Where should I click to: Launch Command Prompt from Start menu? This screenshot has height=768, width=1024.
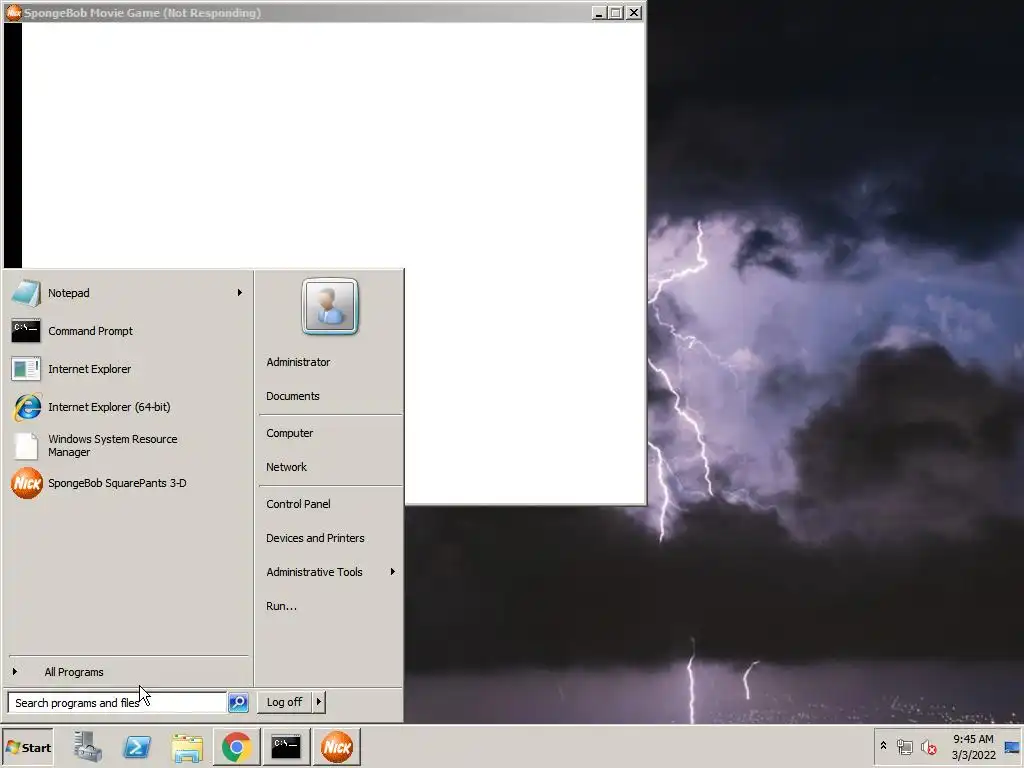[128, 331]
